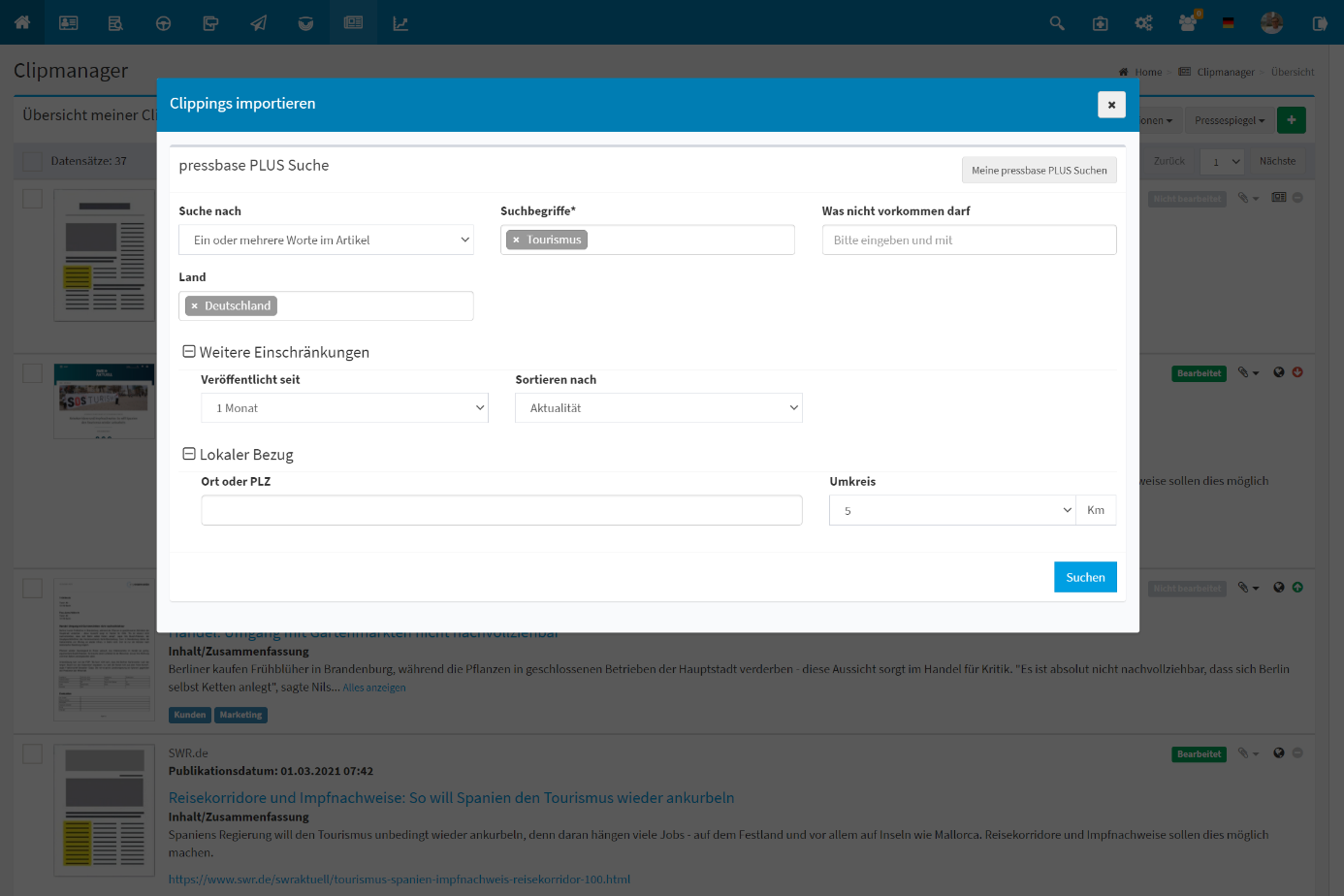Open the paper plane distribution icon

tap(258, 23)
